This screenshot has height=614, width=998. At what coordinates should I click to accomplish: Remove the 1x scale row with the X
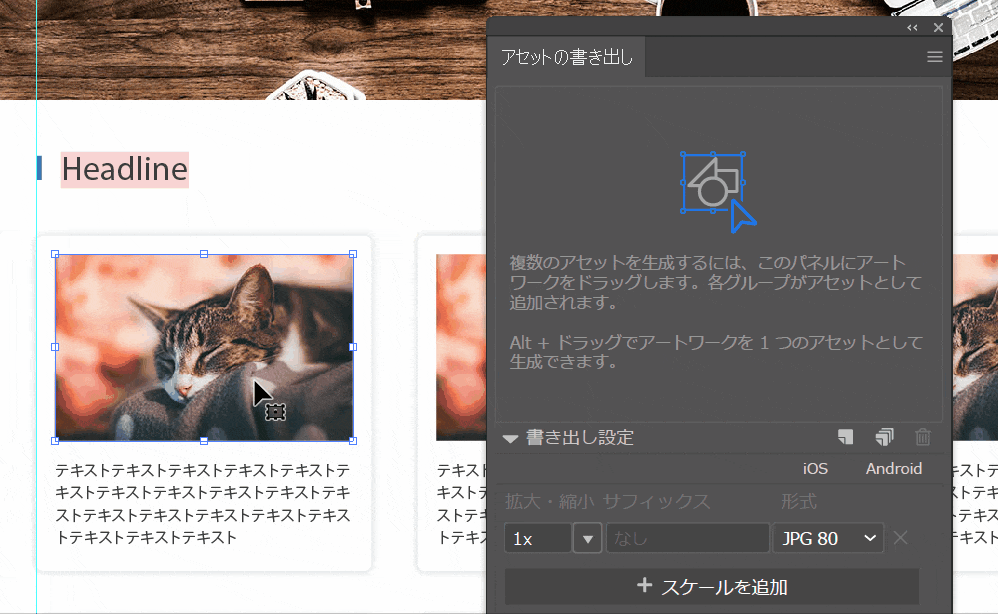point(900,538)
